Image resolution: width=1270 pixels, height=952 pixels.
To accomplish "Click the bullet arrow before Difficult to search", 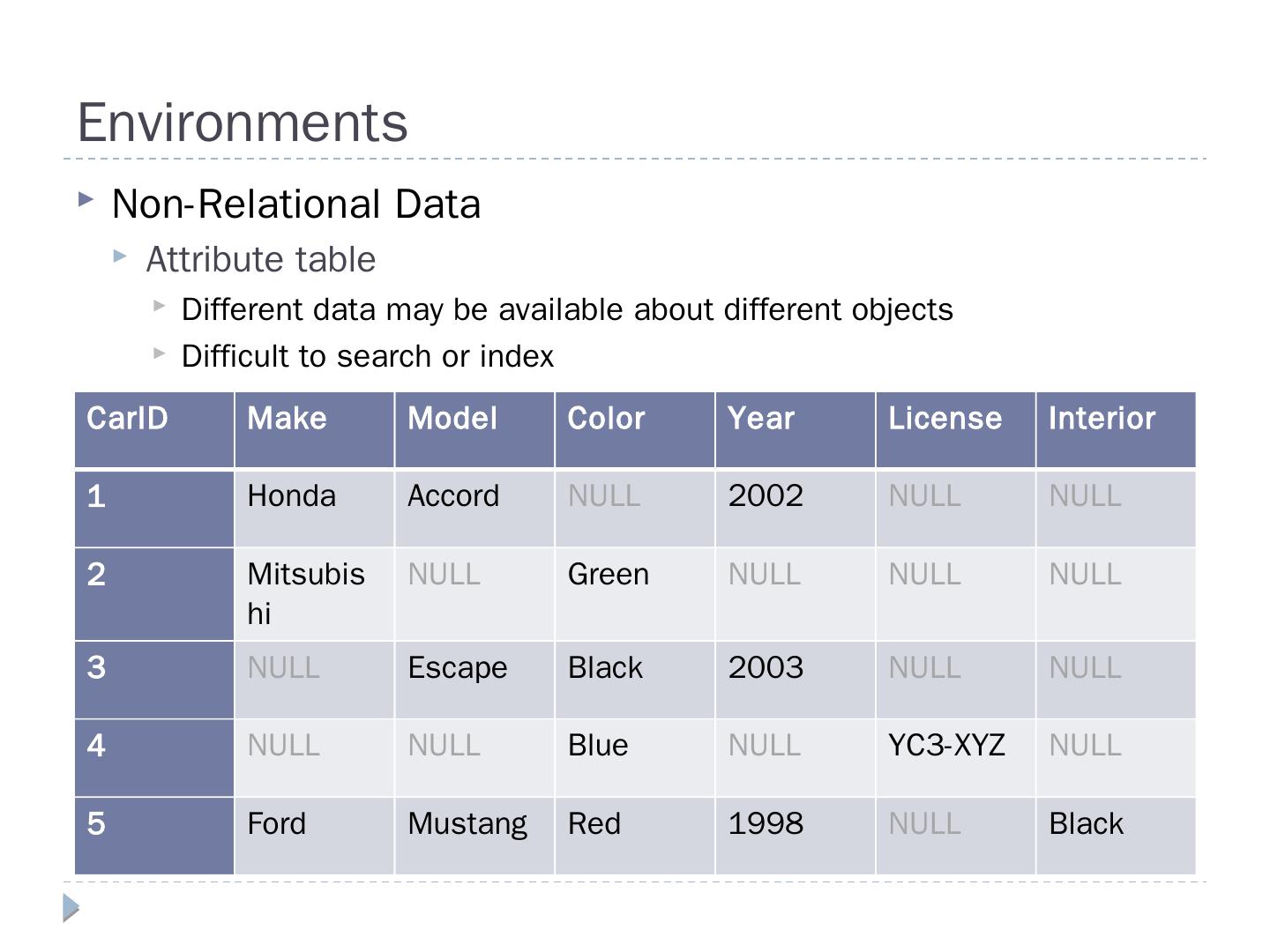I will (x=159, y=353).
